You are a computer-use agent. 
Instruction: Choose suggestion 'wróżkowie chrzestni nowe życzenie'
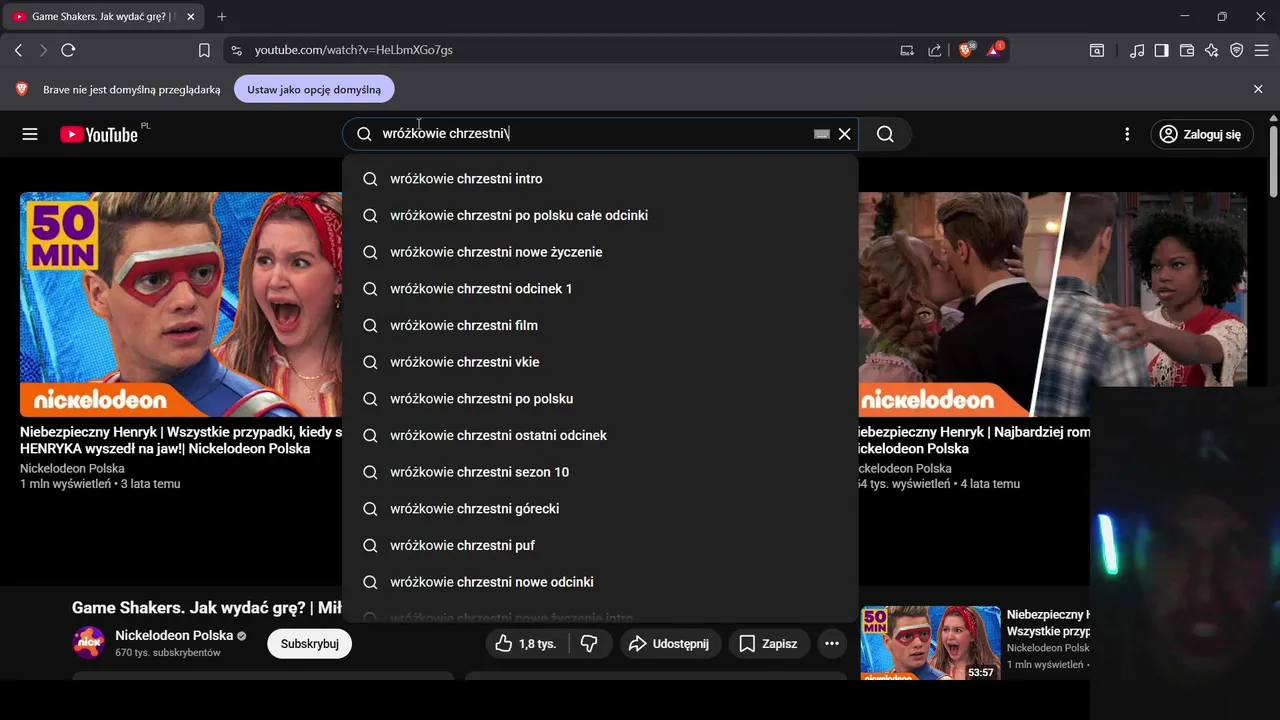pyautogui.click(x=600, y=252)
